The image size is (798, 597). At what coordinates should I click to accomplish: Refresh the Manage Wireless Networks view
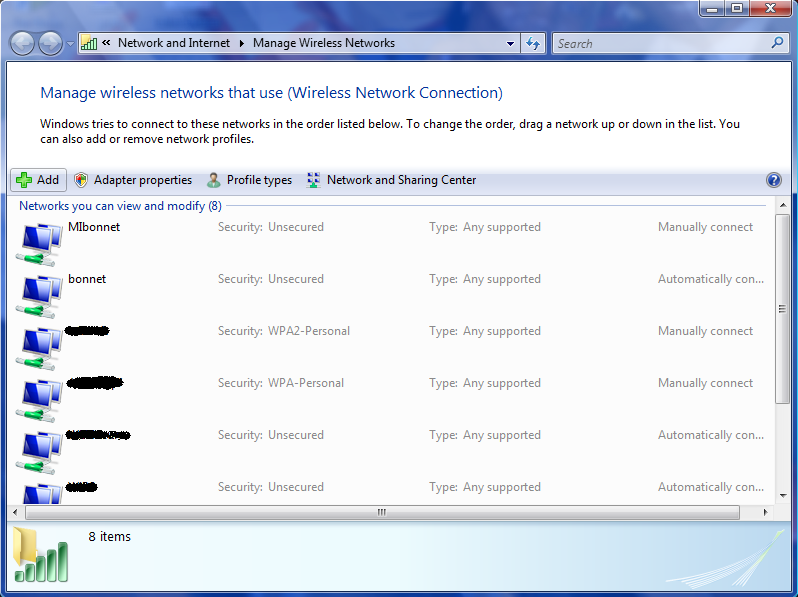point(533,43)
